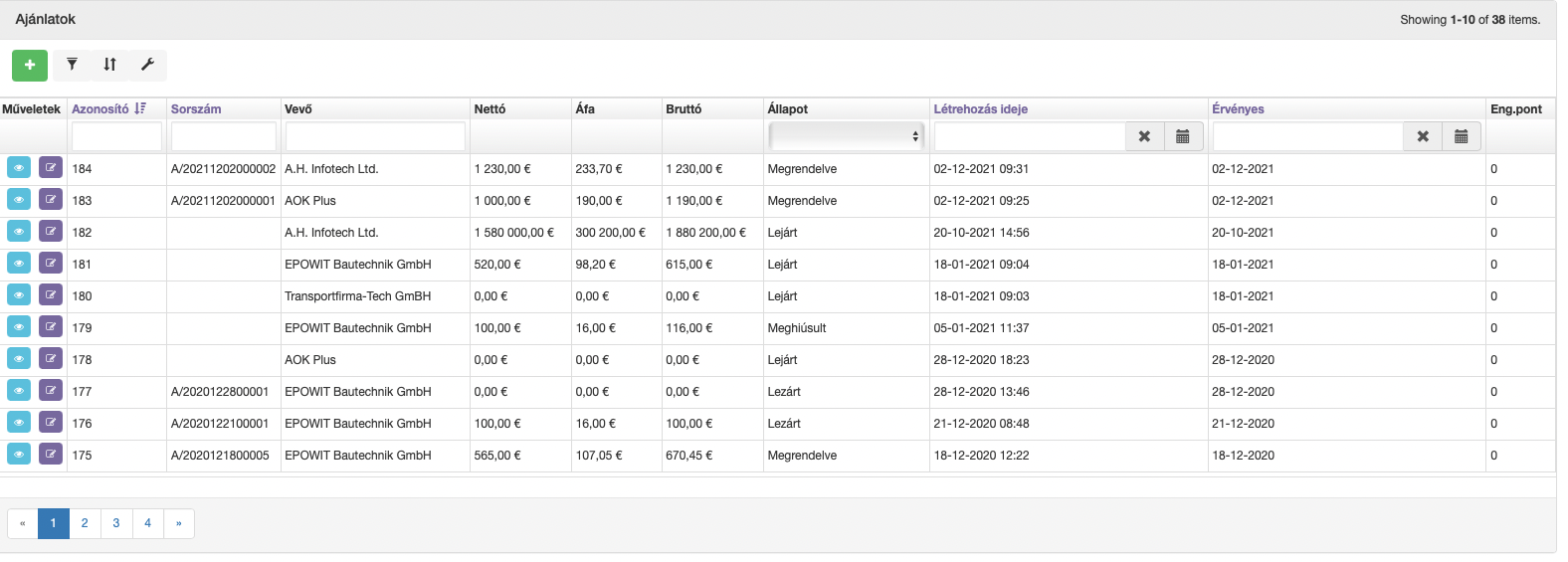Open the wrench settings tool
Viewport: 1568px width, 562px height.
point(147,65)
